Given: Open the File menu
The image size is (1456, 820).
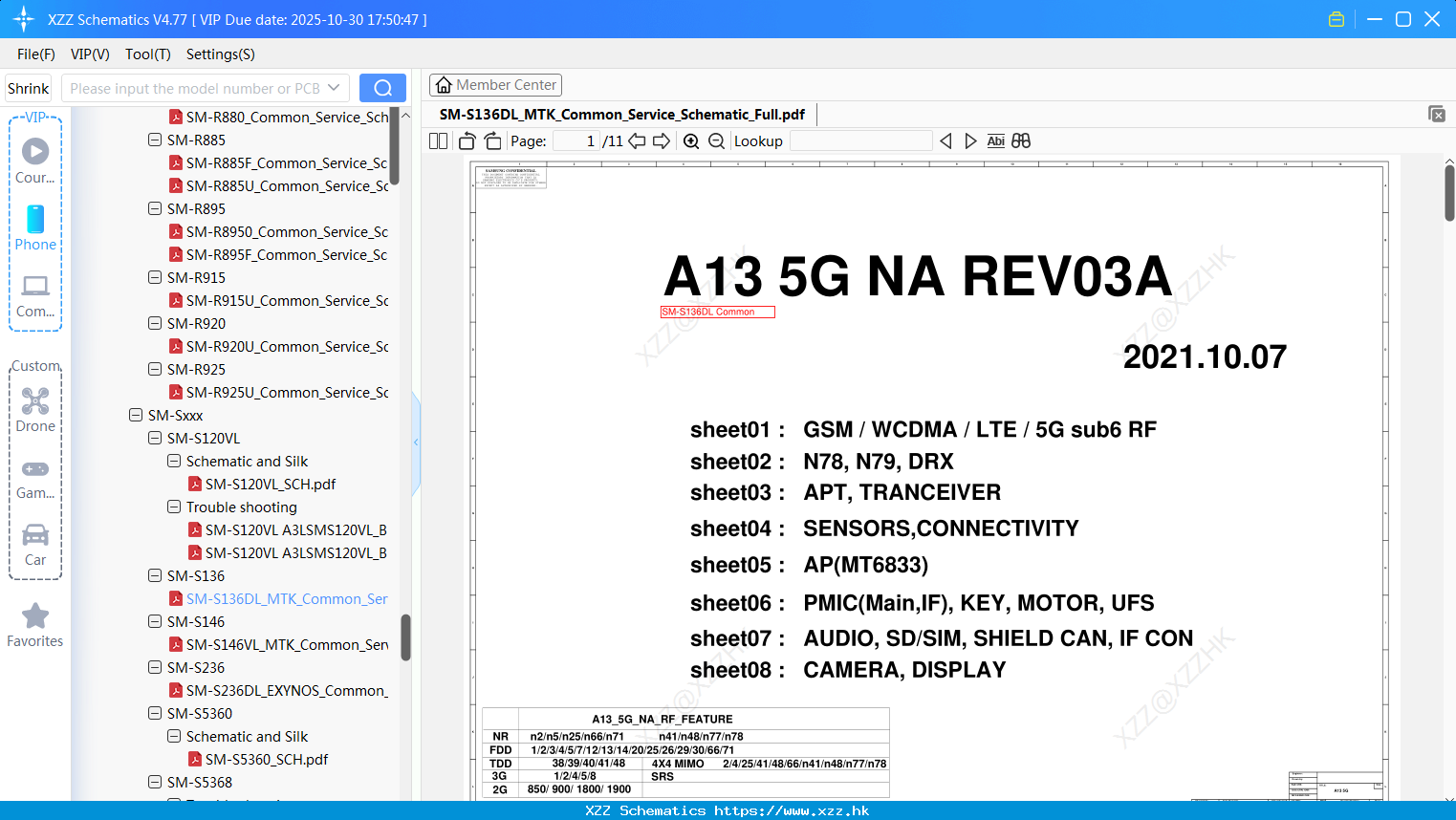Looking at the screenshot, I should coord(36,54).
